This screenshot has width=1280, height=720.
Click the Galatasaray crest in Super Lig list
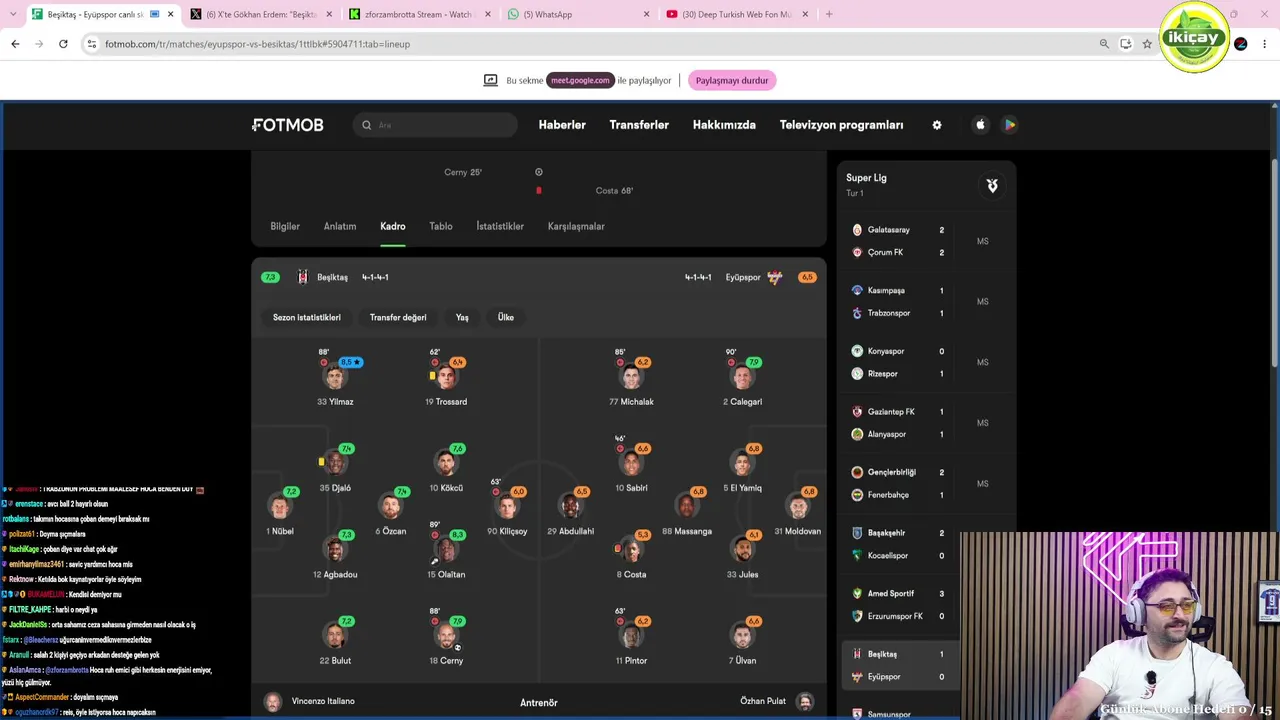point(857,230)
